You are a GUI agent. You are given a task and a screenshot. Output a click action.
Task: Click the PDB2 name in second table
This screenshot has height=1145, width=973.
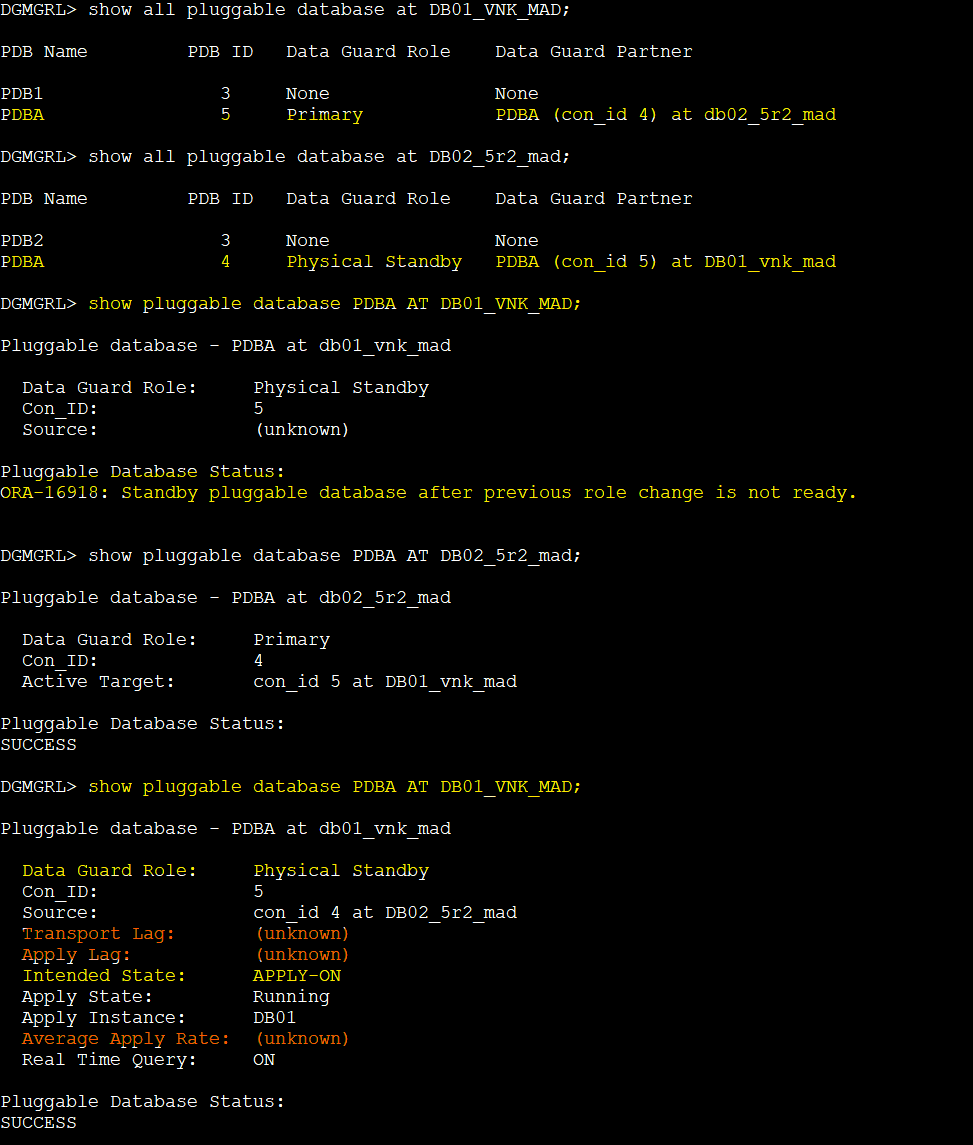click(22, 241)
